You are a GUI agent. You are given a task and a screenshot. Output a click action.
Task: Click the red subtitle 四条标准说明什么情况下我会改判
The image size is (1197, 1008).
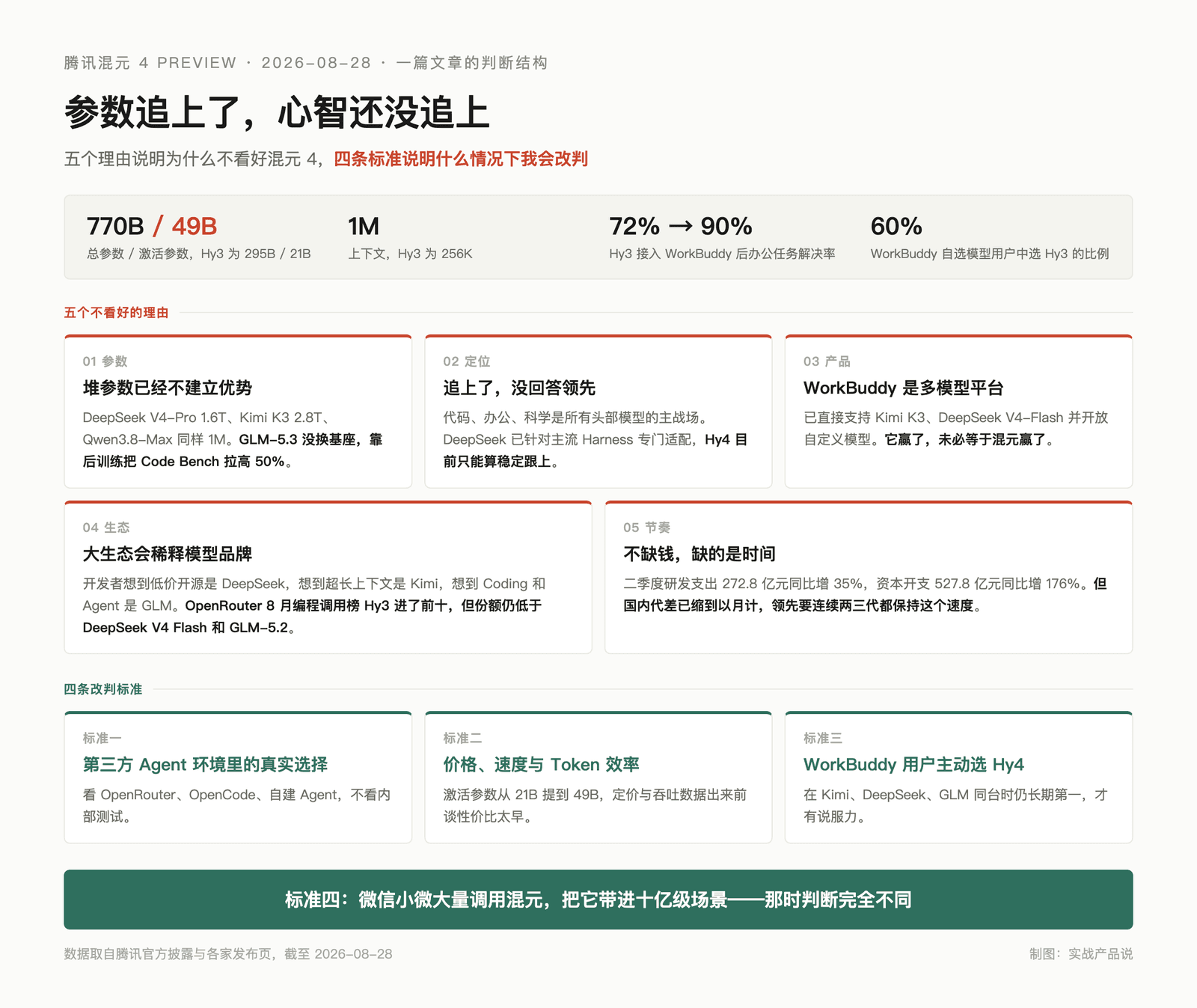pos(461,159)
